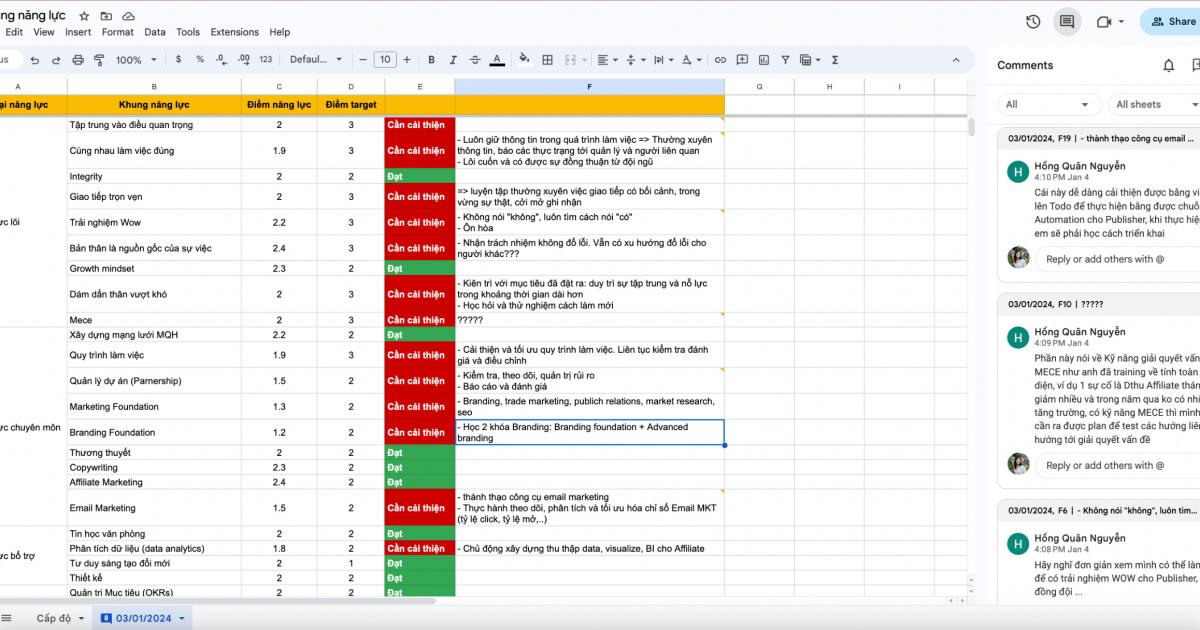
Task: Open the Format menu
Action: (x=118, y=32)
